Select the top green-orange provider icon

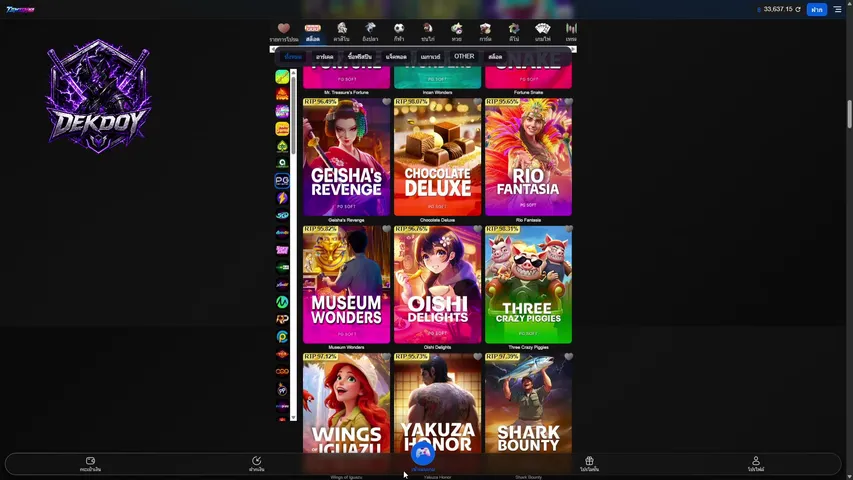282,77
